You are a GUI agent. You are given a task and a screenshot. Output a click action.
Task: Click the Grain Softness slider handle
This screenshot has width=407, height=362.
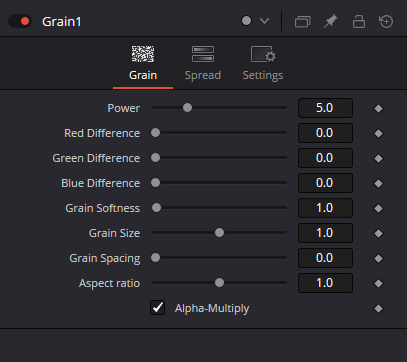click(156, 208)
